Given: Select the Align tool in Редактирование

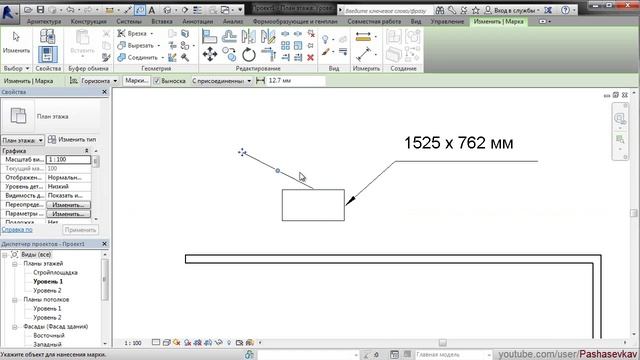Looking at the screenshot, I should point(209,37).
